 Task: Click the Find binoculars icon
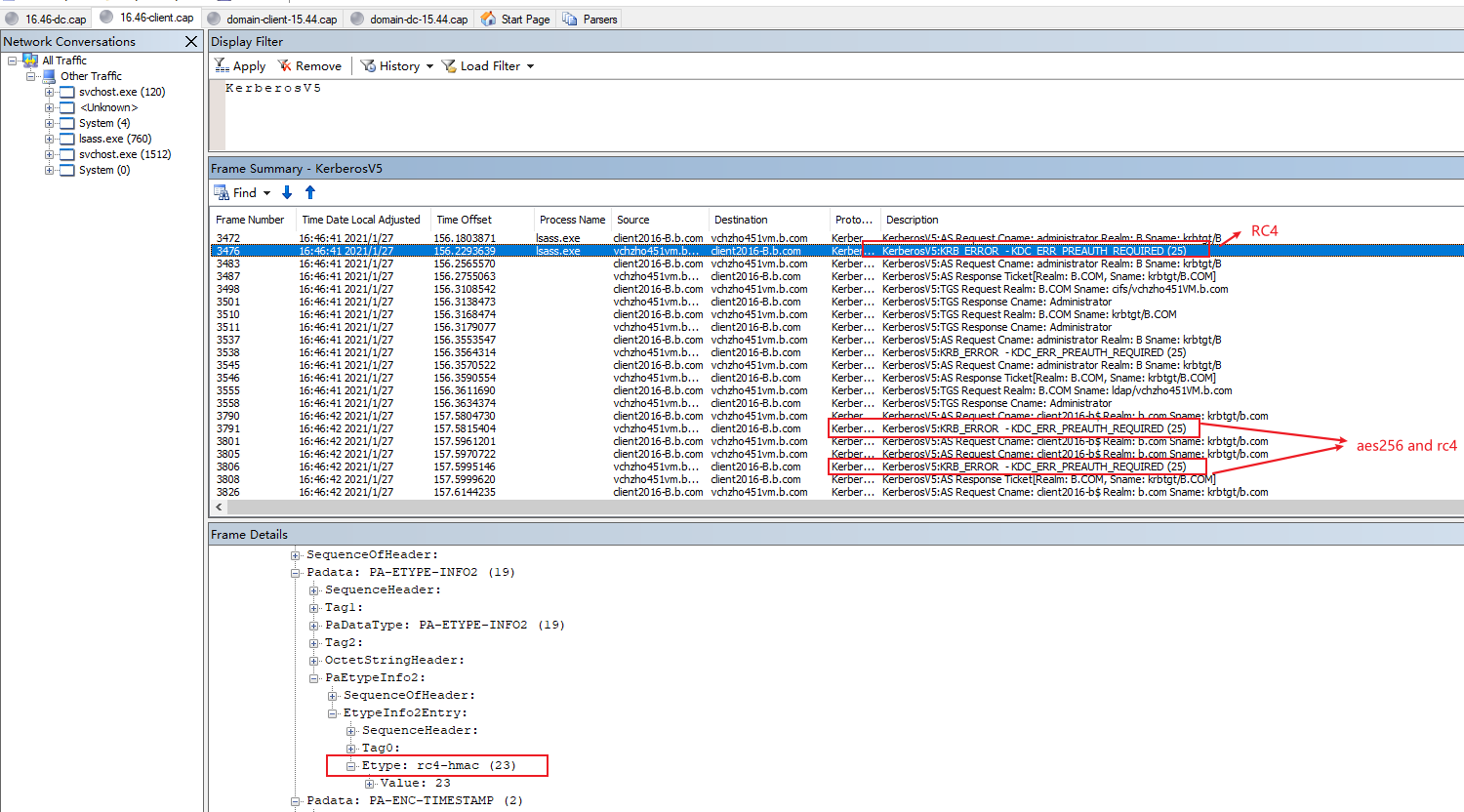point(222,192)
